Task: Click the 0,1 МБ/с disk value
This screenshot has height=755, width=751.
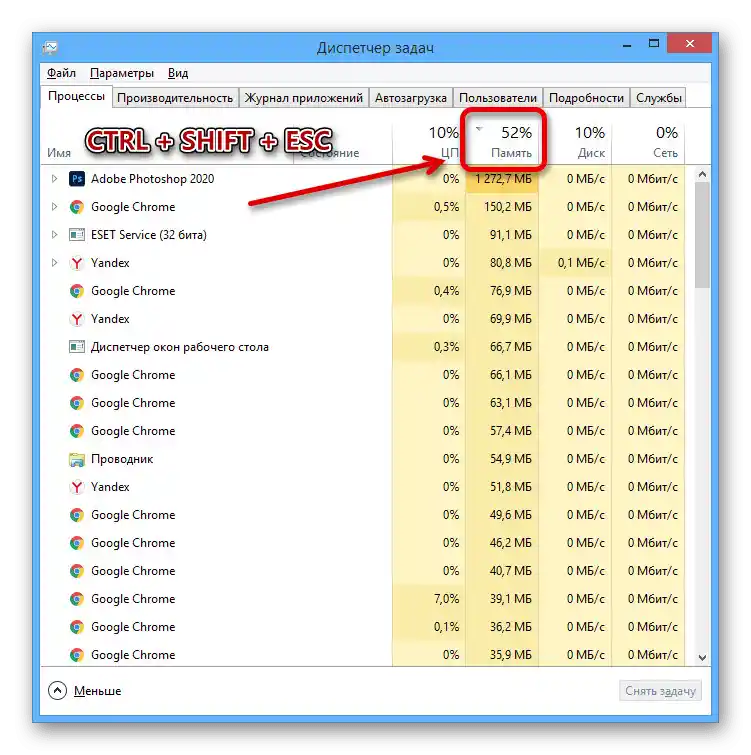Action: coord(581,263)
